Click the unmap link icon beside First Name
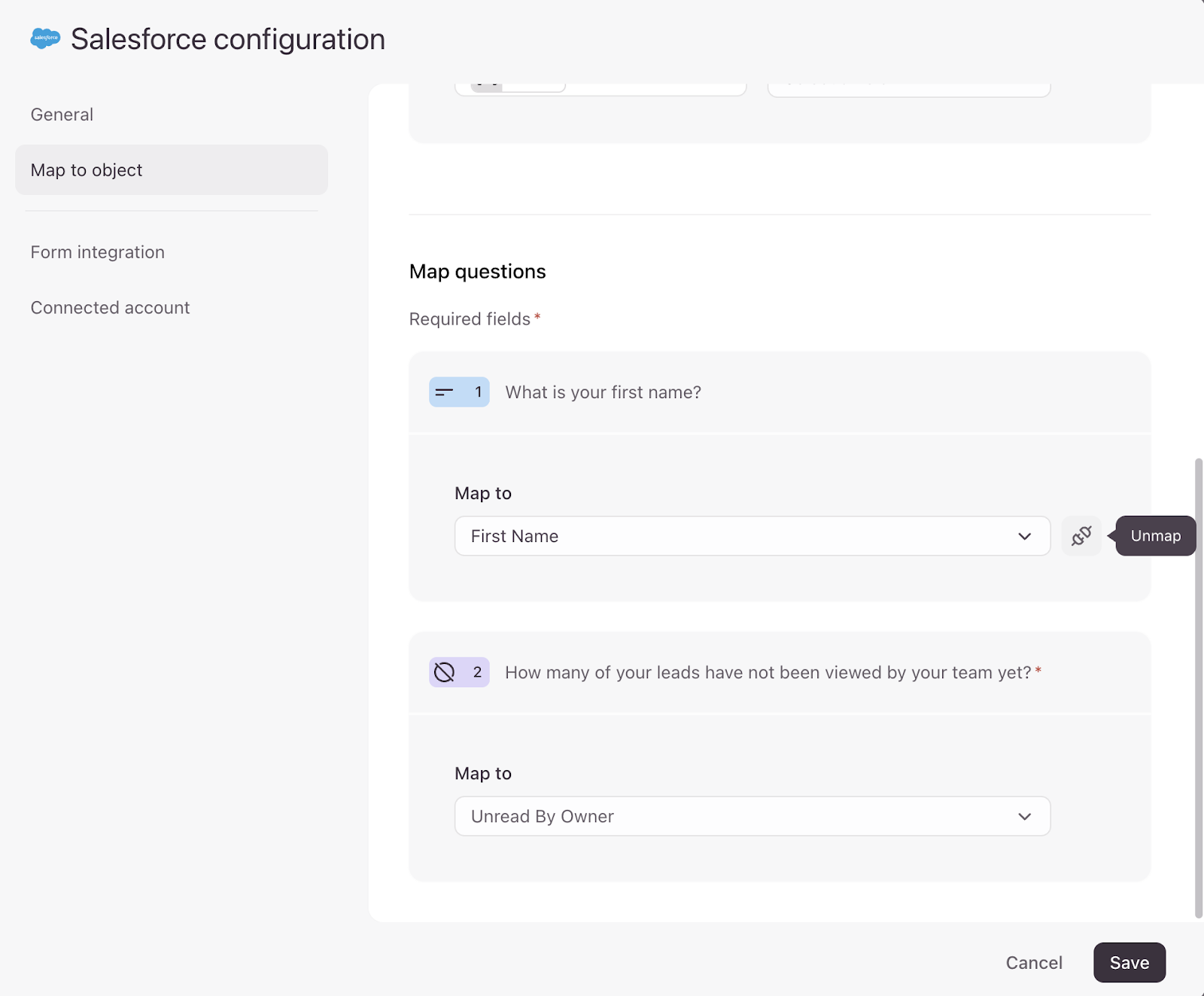 click(x=1081, y=536)
